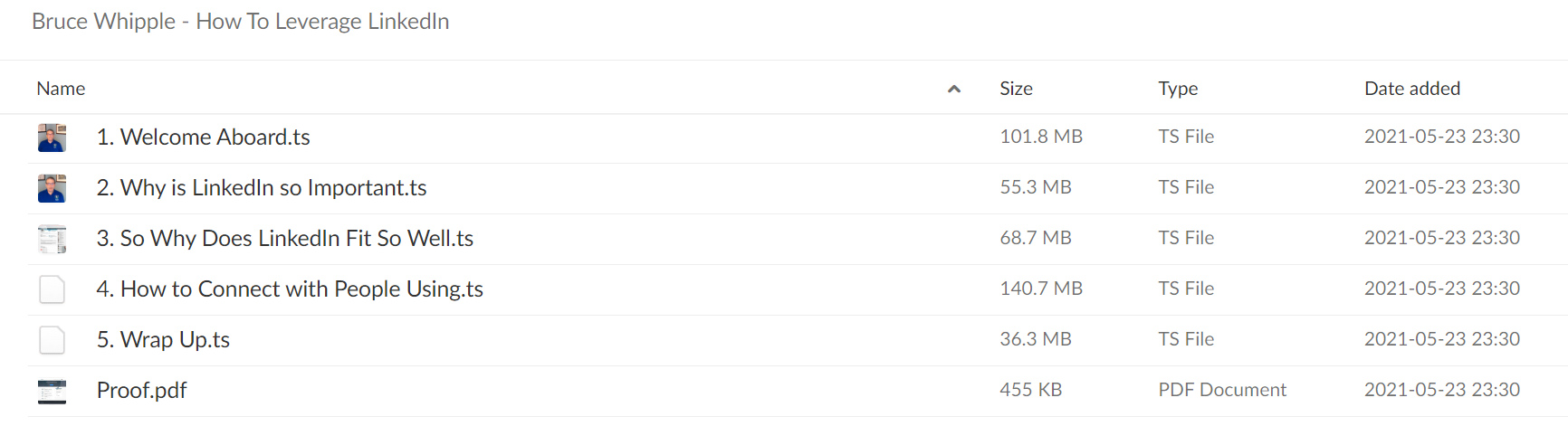Sort files by Date added header
The height and width of the screenshot is (445, 1568).
(x=1412, y=89)
